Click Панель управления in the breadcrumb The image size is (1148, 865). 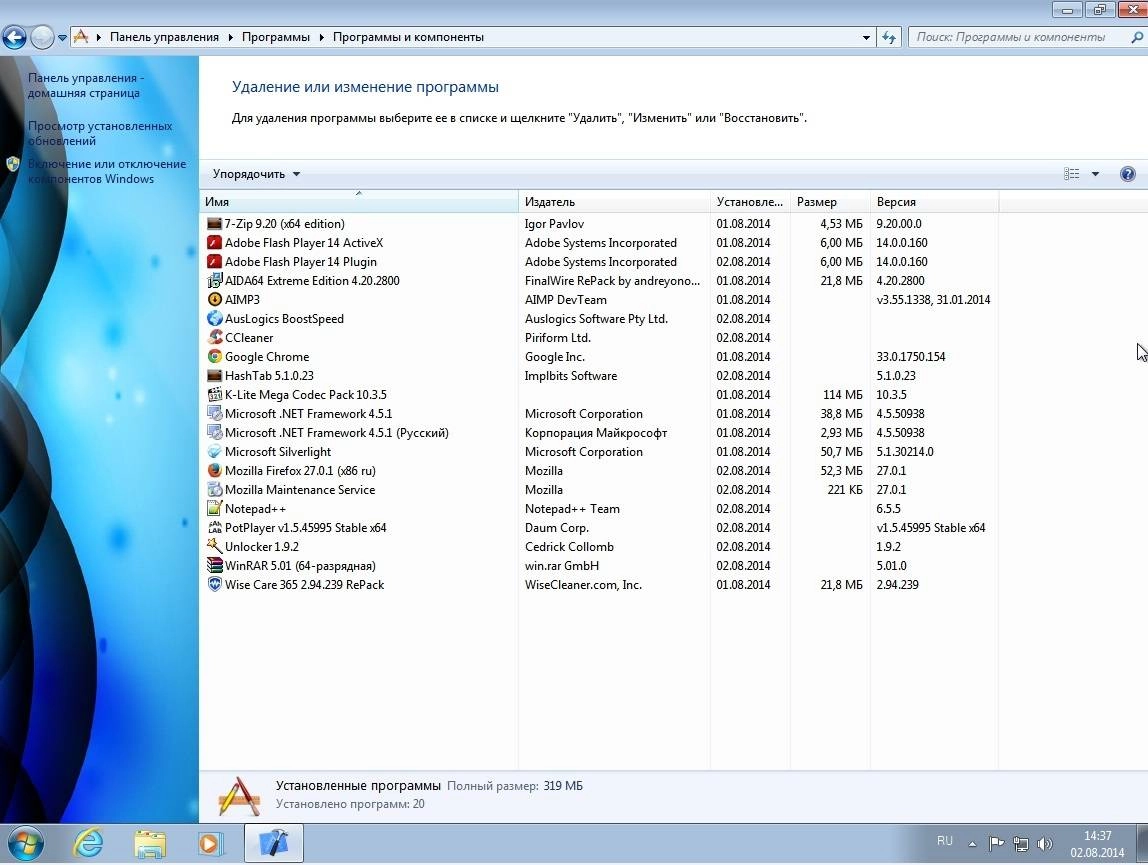164,37
